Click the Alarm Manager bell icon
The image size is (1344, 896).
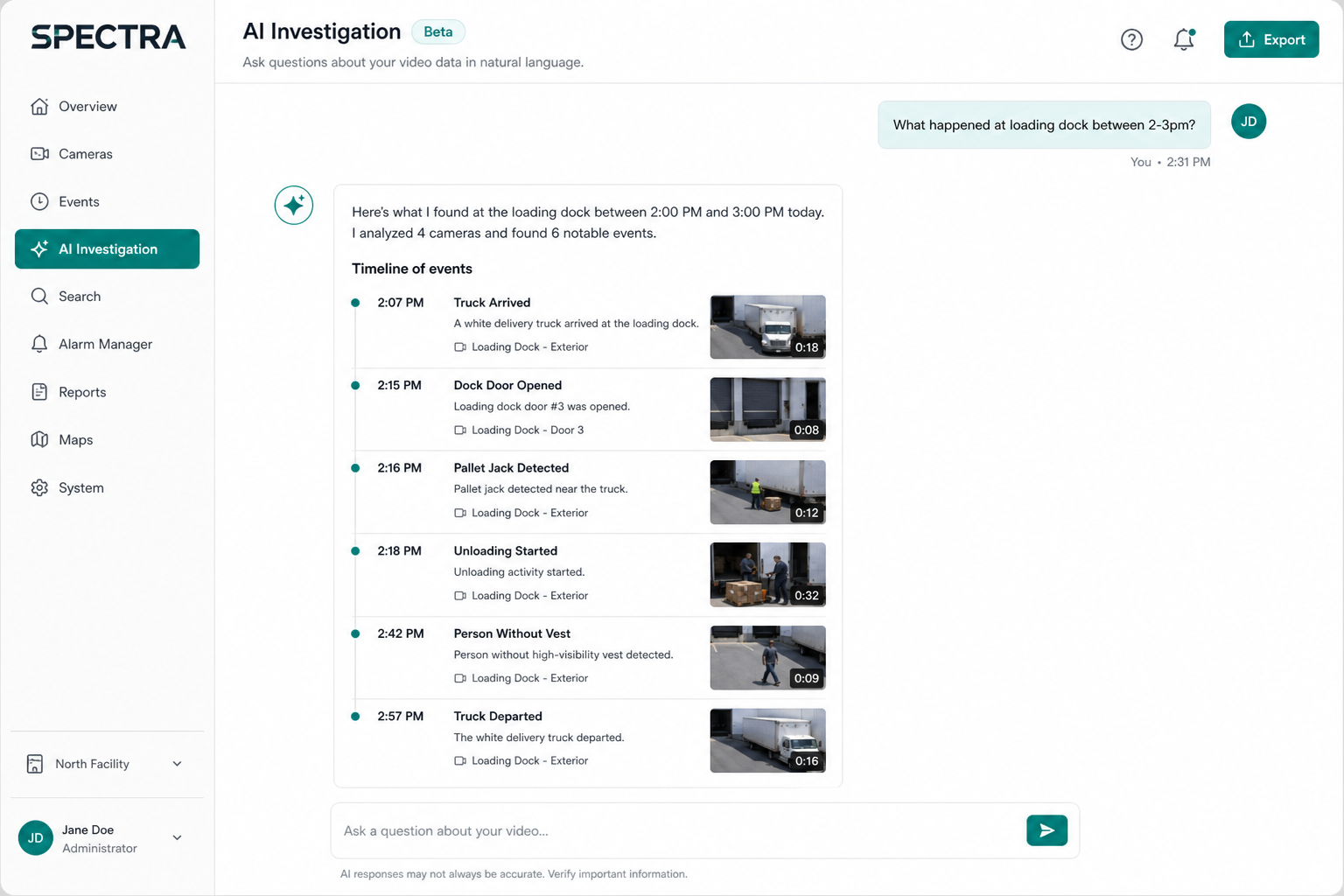coord(39,344)
